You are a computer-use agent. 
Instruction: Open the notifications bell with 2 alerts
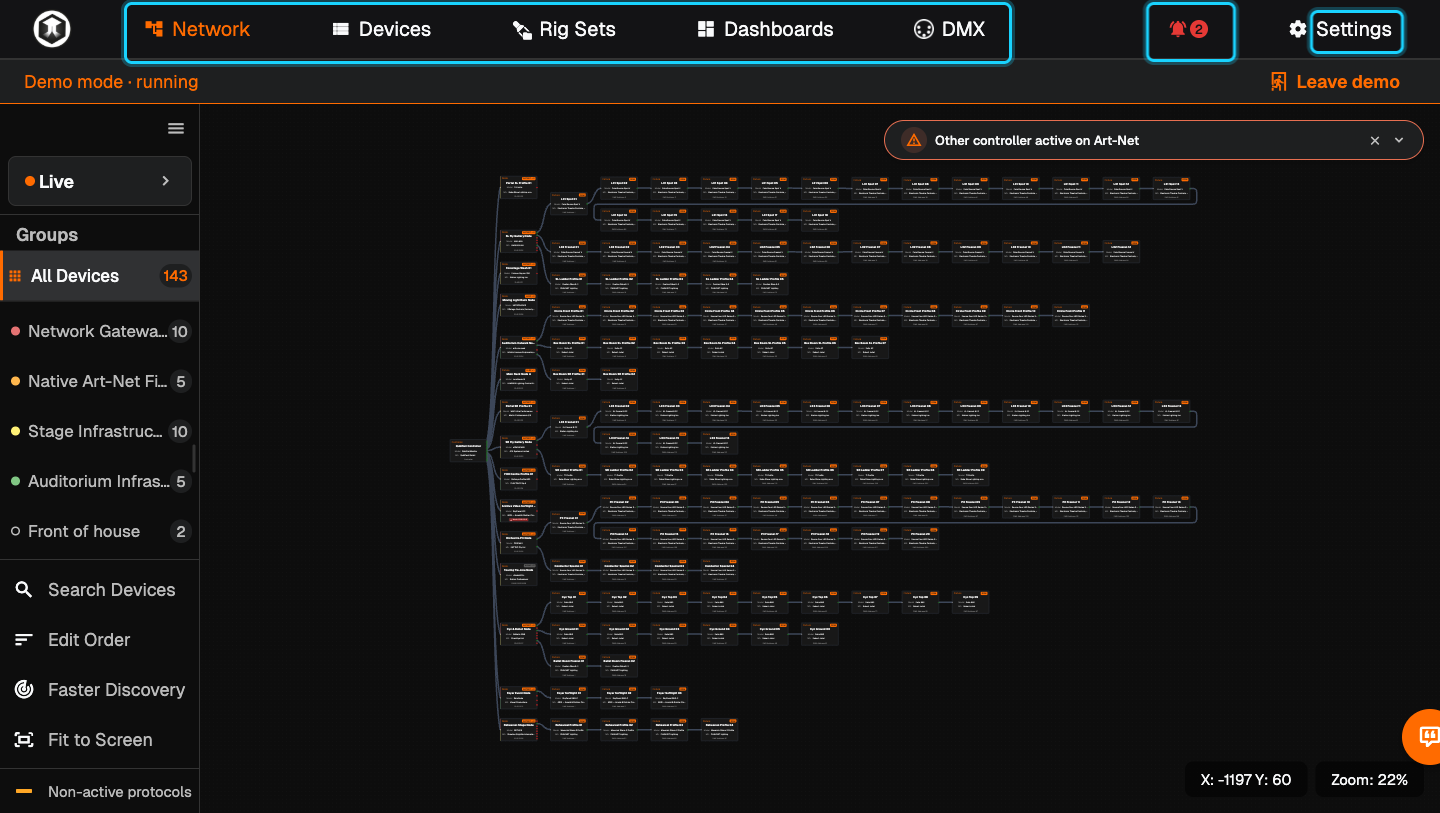pos(1189,30)
